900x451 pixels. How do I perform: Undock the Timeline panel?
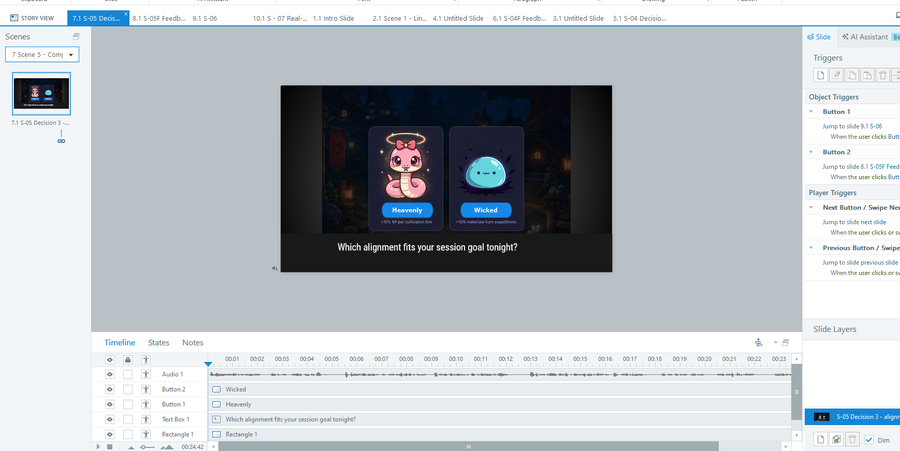click(x=785, y=343)
